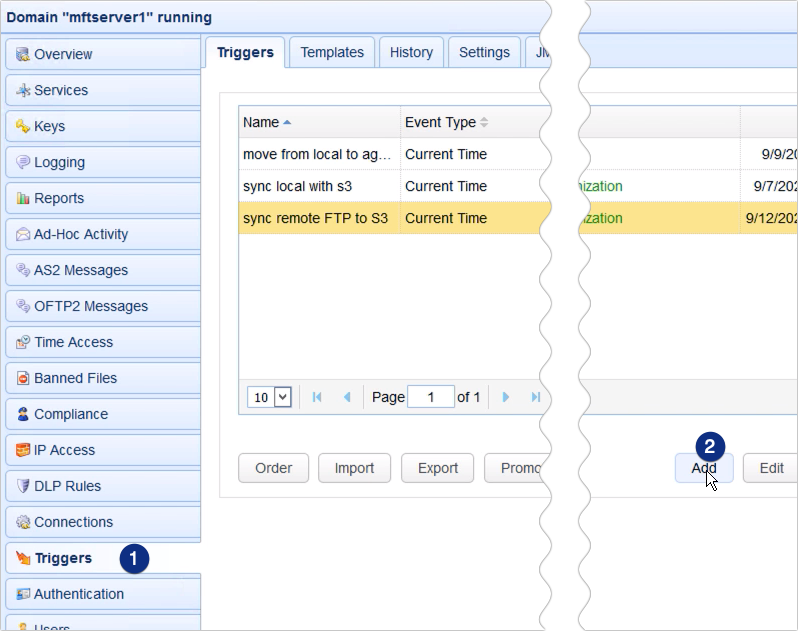This screenshot has width=798, height=631.
Task: Click the page number input field
Action: pyautogui.click(x=431, y=397)
